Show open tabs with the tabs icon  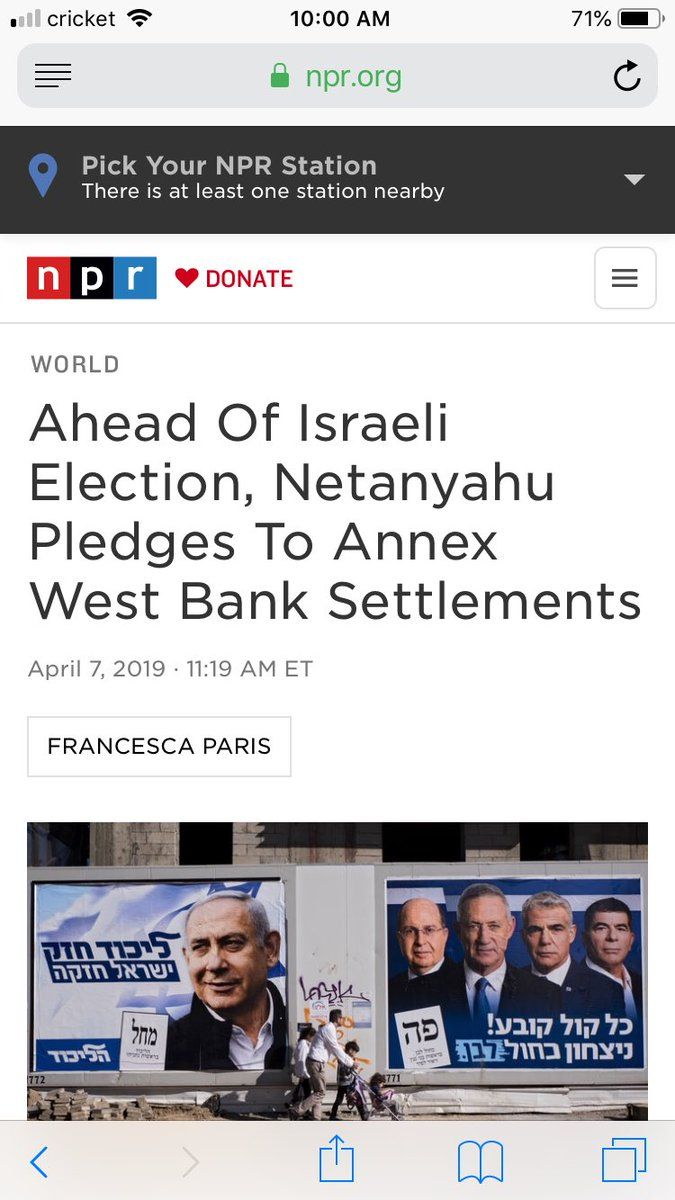tap(624, 1161)
